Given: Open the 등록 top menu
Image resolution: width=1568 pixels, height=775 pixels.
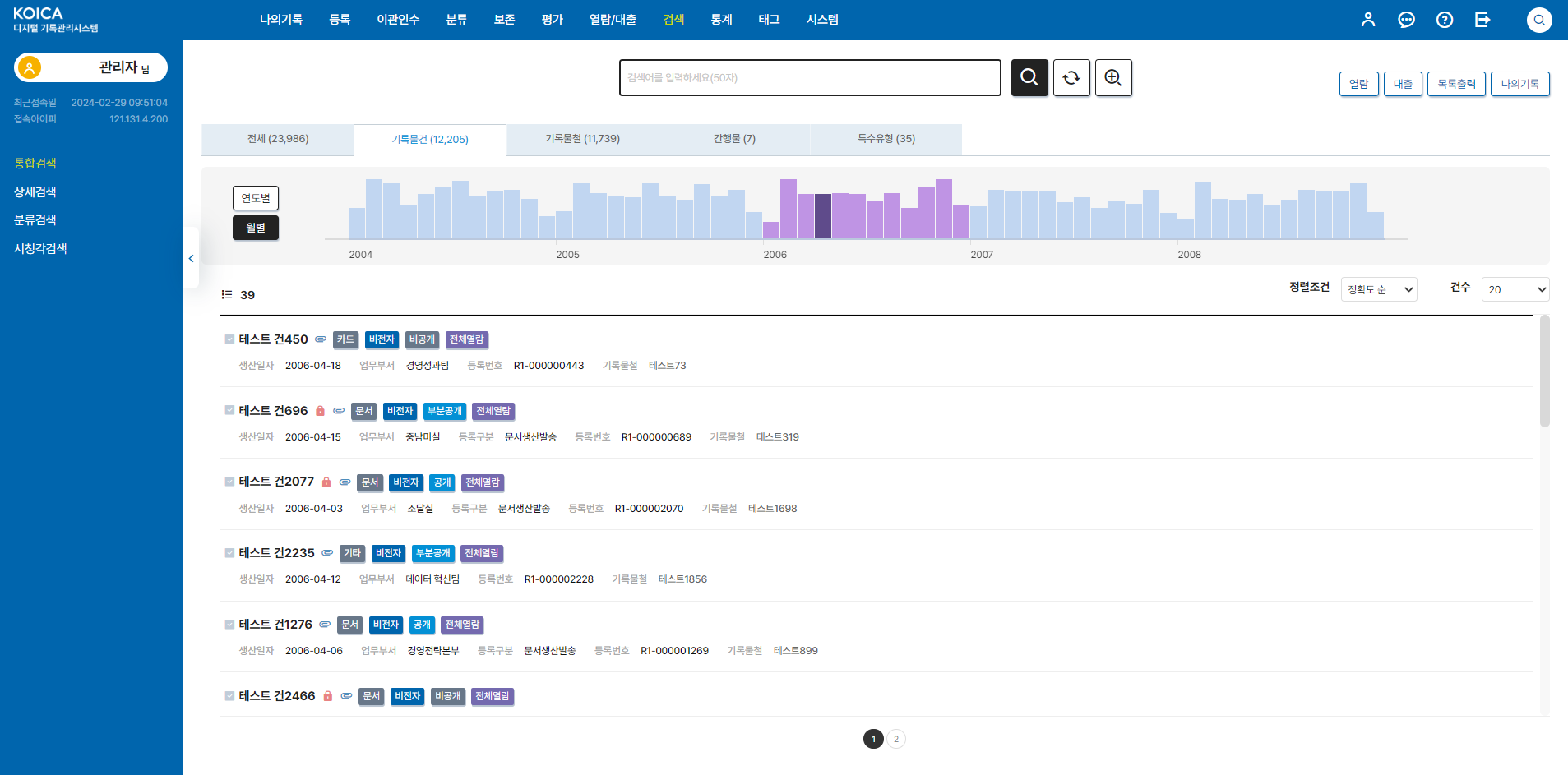Looking at the screenshot, I should point(340,20).
